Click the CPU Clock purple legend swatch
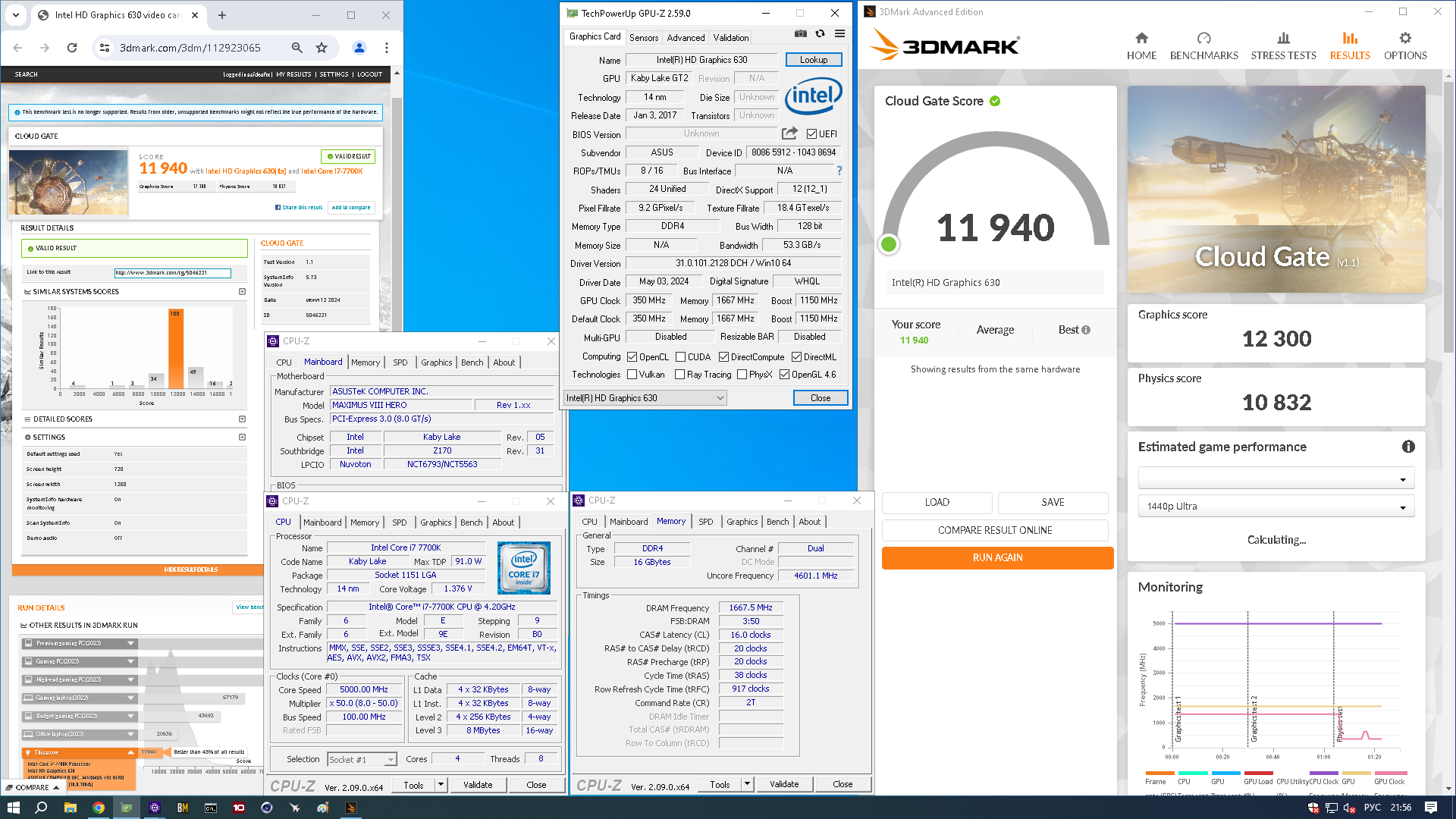Viewport: 1456px width, 819px height. pos(1324,773)
